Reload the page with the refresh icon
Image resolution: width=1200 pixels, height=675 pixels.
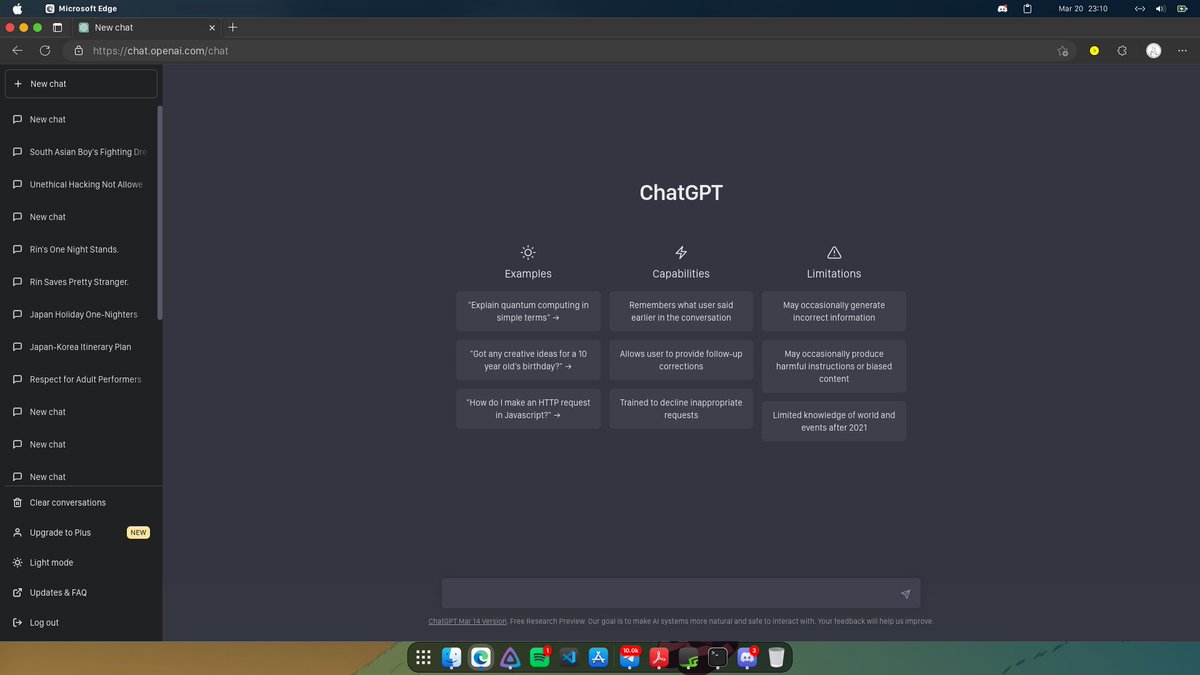pos(45,50)
